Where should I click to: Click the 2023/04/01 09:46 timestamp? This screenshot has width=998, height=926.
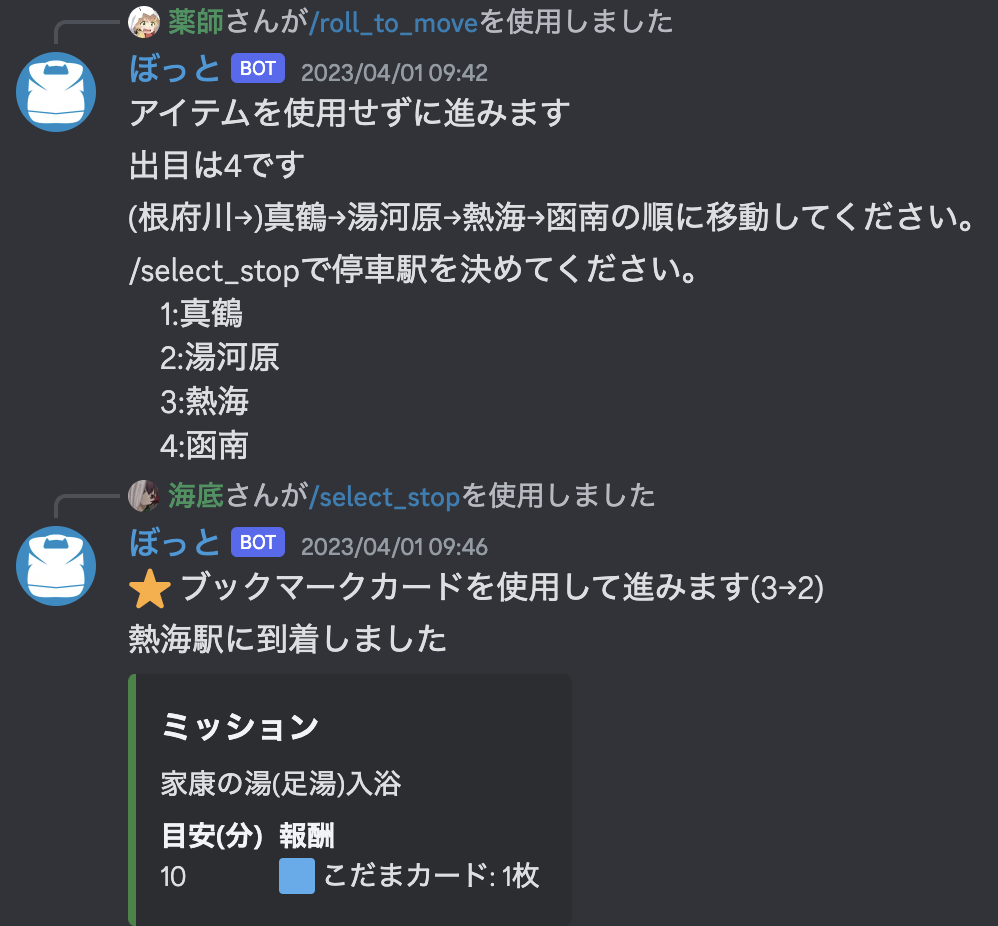[x=394, y=547]
